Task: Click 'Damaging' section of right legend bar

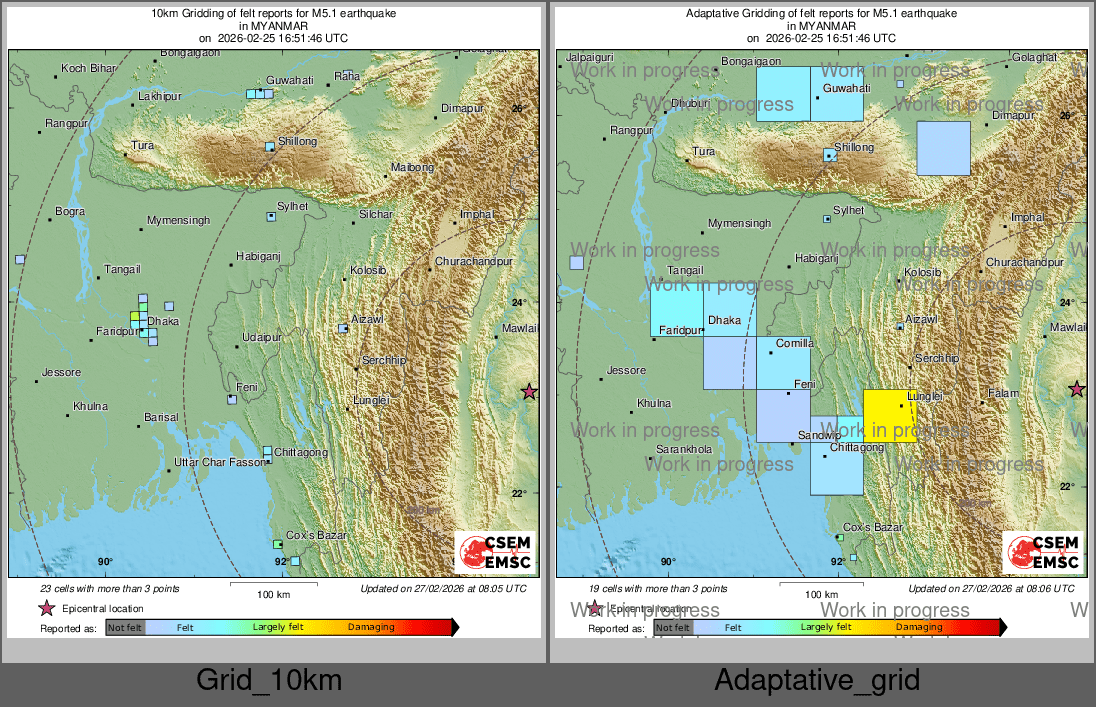Action: [919, 627]
